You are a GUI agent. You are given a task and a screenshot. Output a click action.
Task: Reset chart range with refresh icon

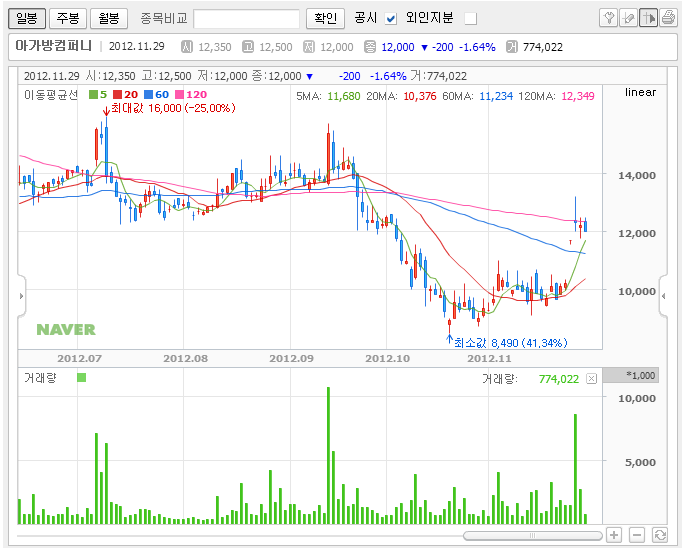(x=660, y=535)
